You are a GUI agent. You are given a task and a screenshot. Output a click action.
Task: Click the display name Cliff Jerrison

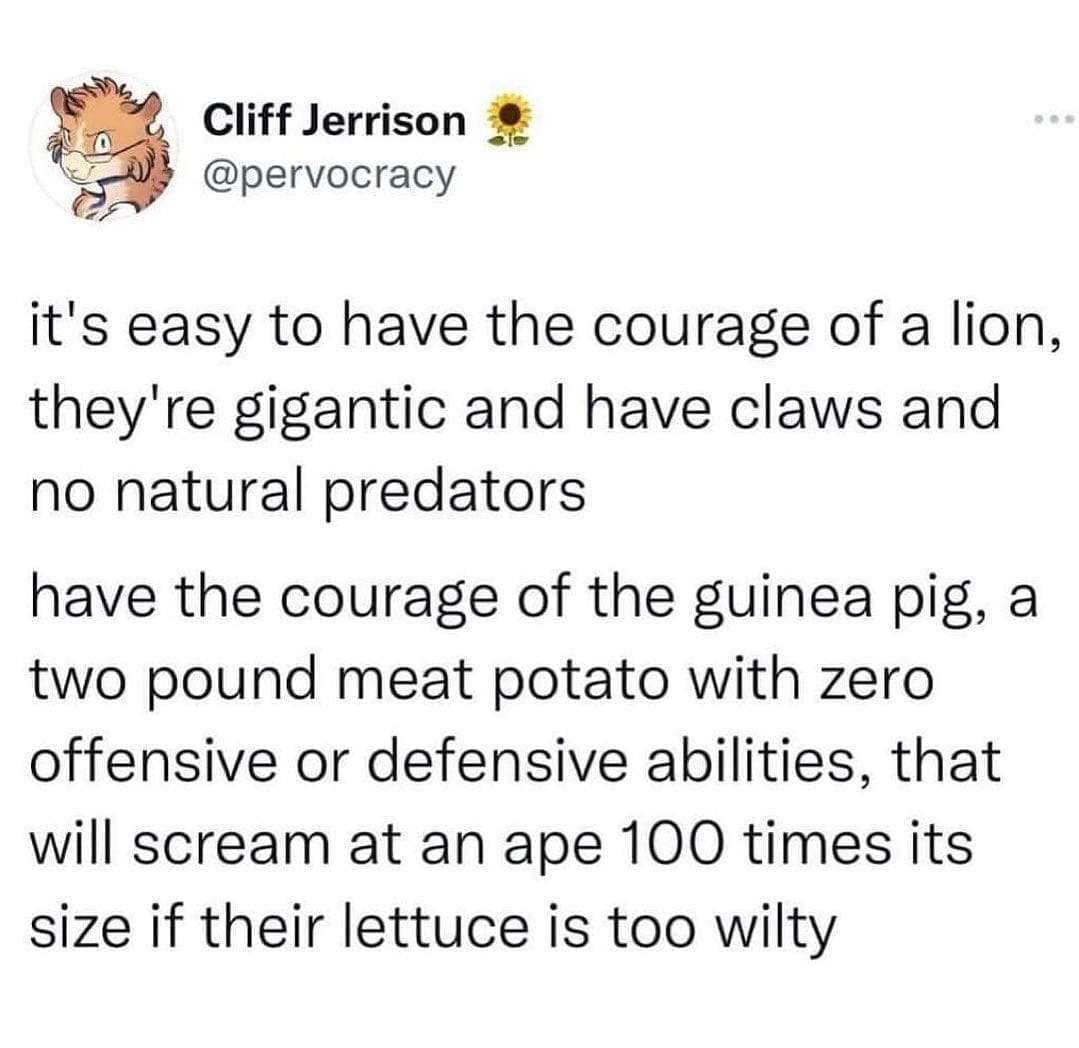pyautogui.click(x=335, y=122)
